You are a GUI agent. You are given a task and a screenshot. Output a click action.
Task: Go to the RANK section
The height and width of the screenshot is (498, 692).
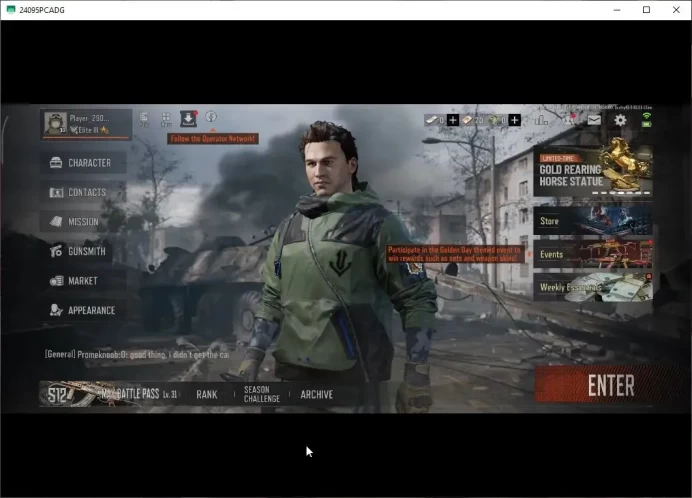[207, 394]
